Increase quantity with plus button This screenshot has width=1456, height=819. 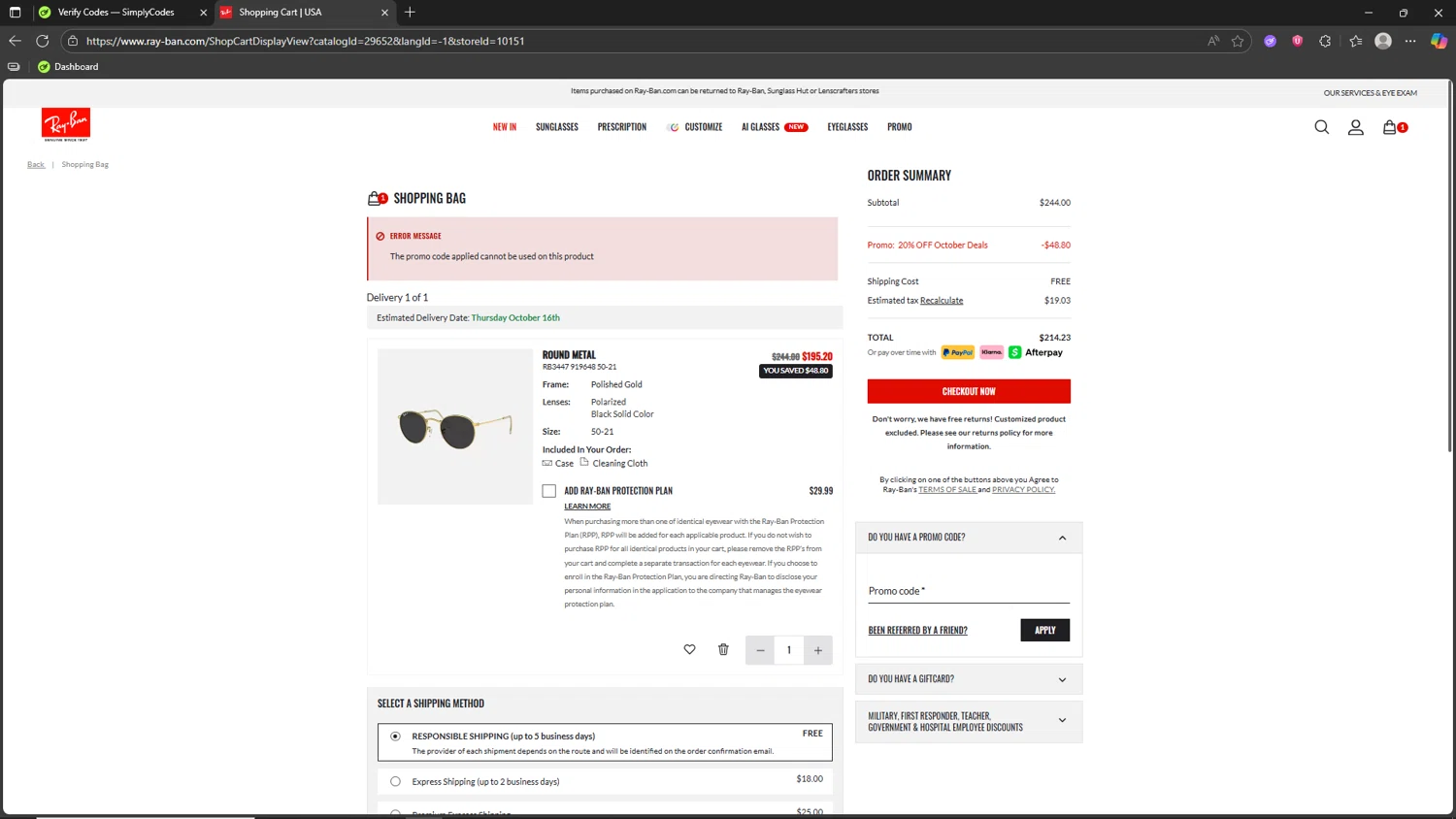tap(818, 650)
